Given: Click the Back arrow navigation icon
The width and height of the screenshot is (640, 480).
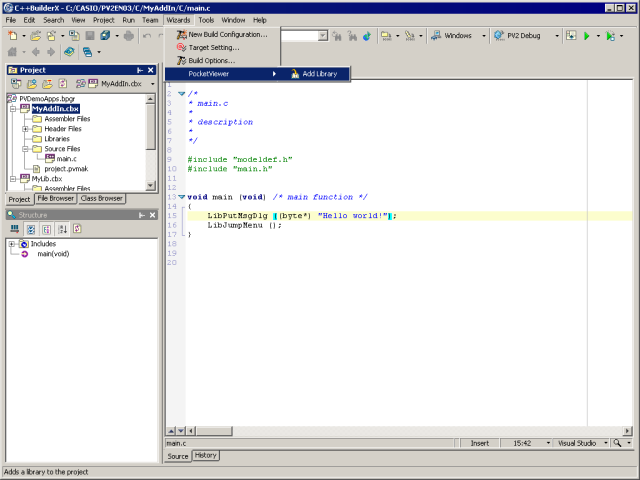Looking at the screenshot, I should point(36,52).
